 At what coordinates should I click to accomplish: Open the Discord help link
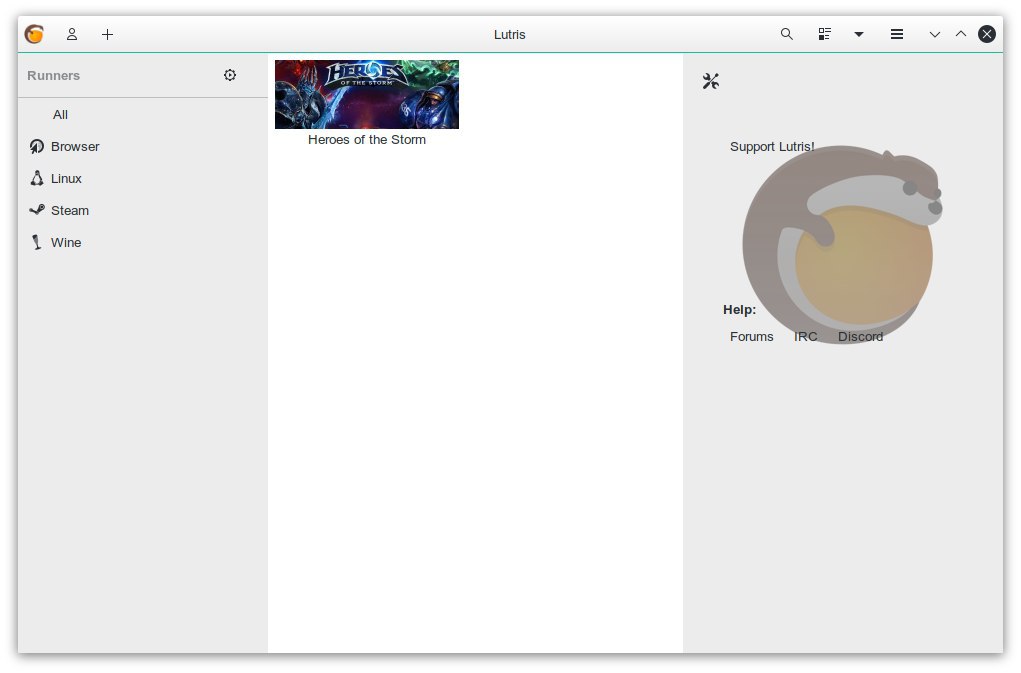point(860,336)
